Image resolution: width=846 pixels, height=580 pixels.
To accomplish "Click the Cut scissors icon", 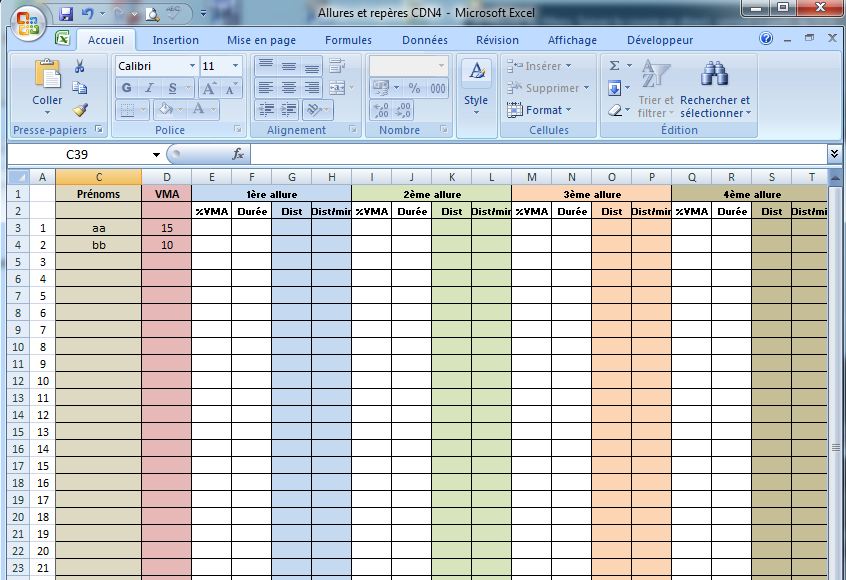I will 80,66.
